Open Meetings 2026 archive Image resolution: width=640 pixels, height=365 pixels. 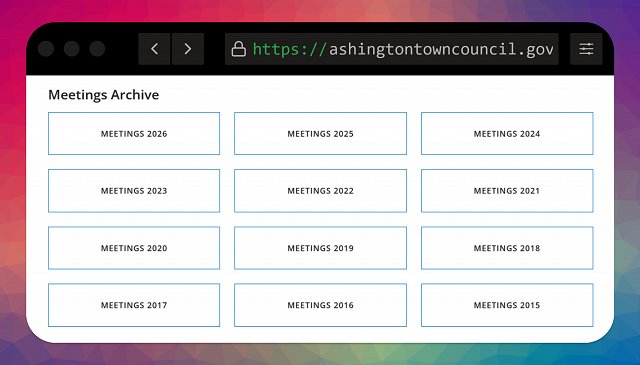pos(134,134)
